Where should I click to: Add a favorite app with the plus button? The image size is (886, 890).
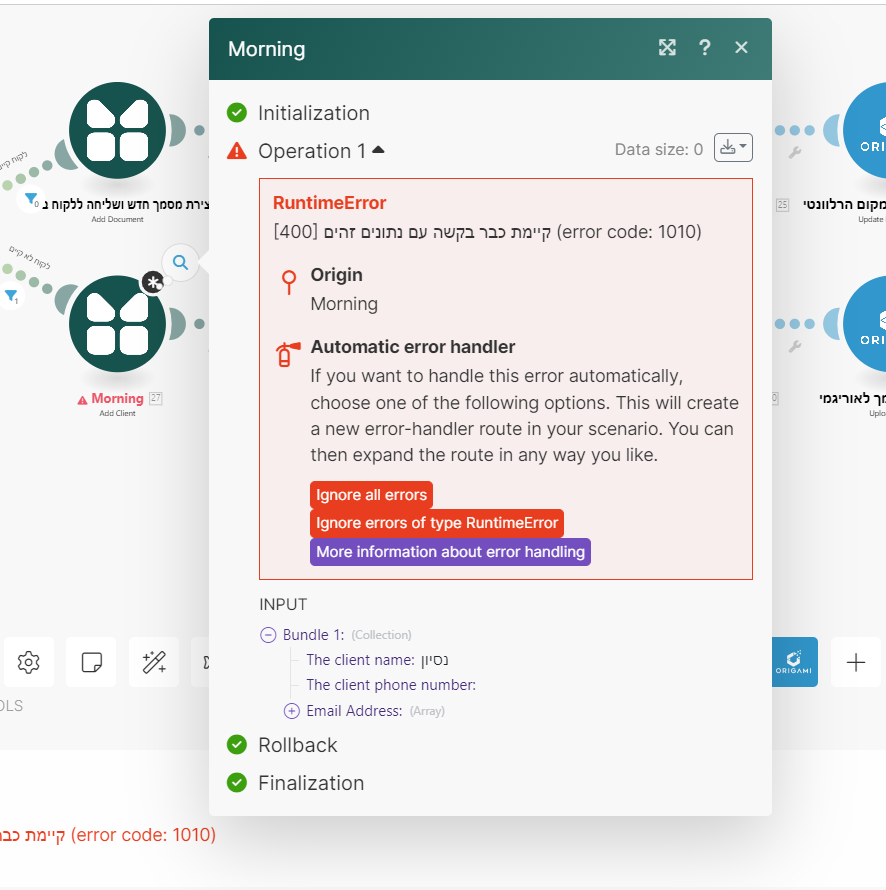point(855,662)
